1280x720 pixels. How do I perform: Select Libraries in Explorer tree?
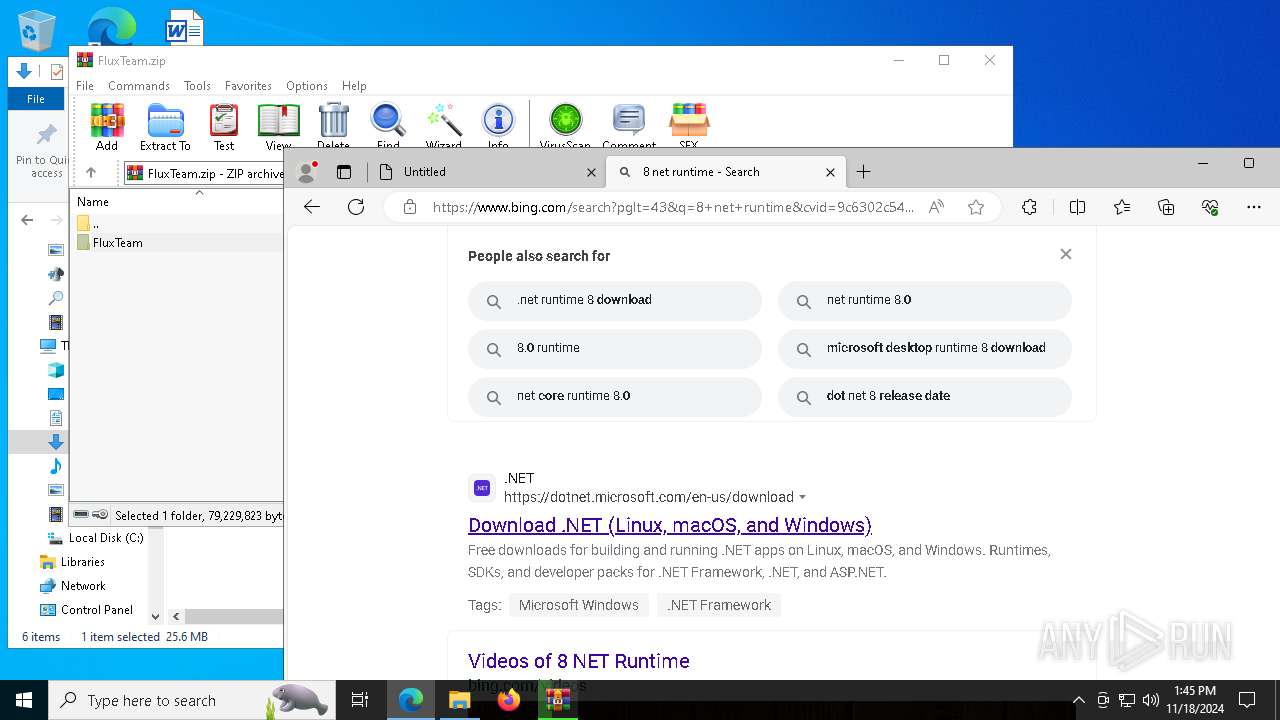83,562
